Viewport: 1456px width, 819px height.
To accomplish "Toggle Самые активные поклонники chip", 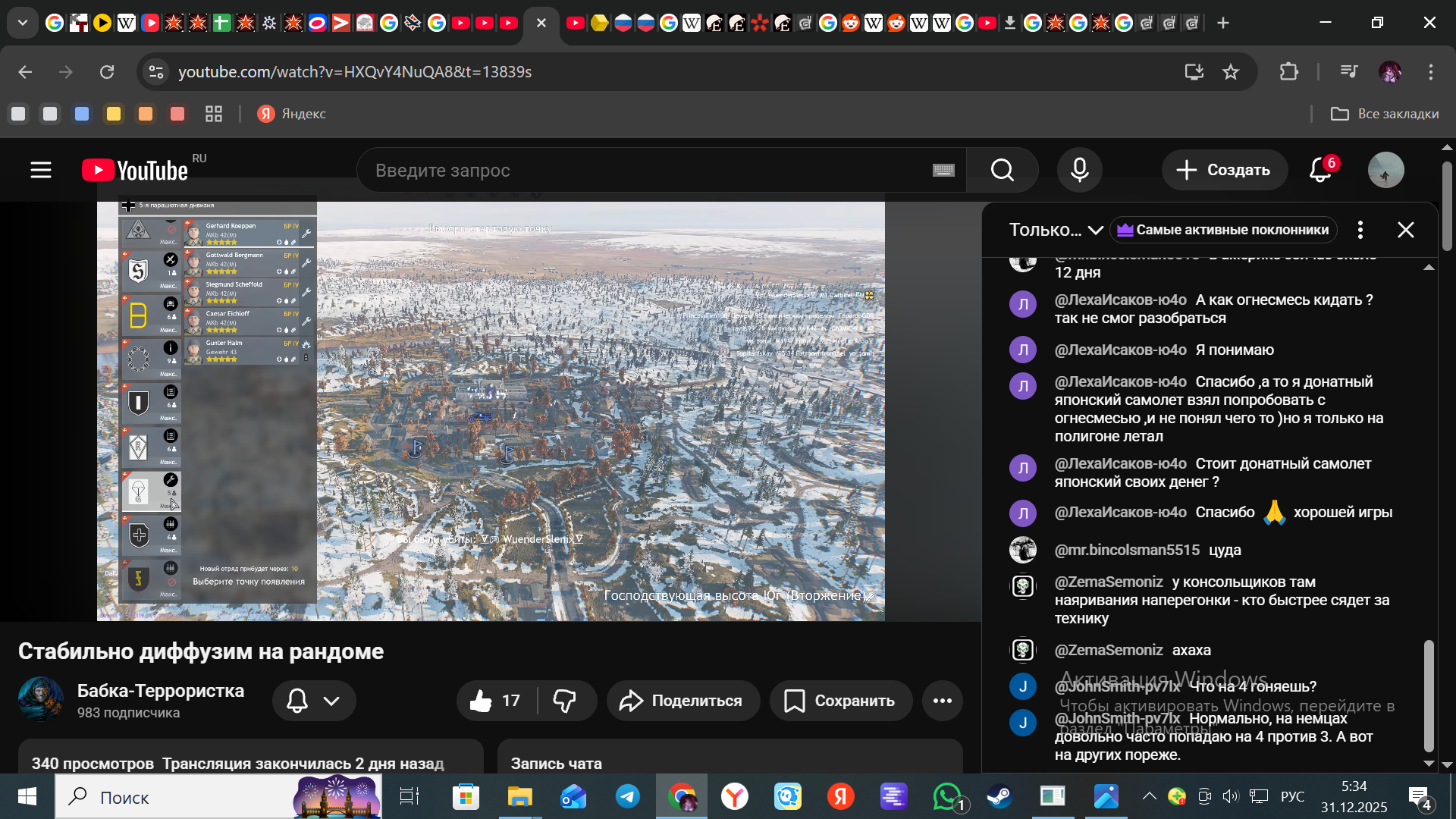I will coord(1223,230).
